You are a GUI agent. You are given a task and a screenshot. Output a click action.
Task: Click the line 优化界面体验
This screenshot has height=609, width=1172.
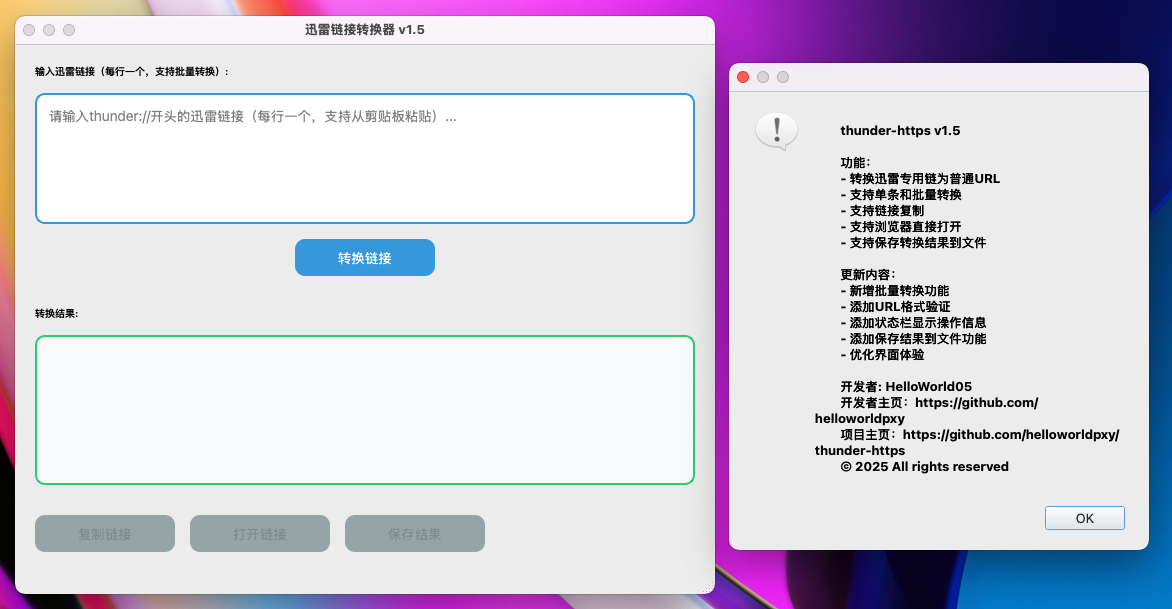(x=882, y=355)
